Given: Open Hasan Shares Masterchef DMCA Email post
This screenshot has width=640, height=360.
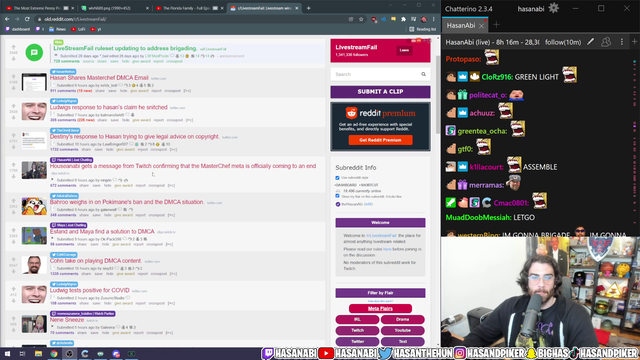Looking at the screenshot, I should pyautogui.click(x=99, y=78).
